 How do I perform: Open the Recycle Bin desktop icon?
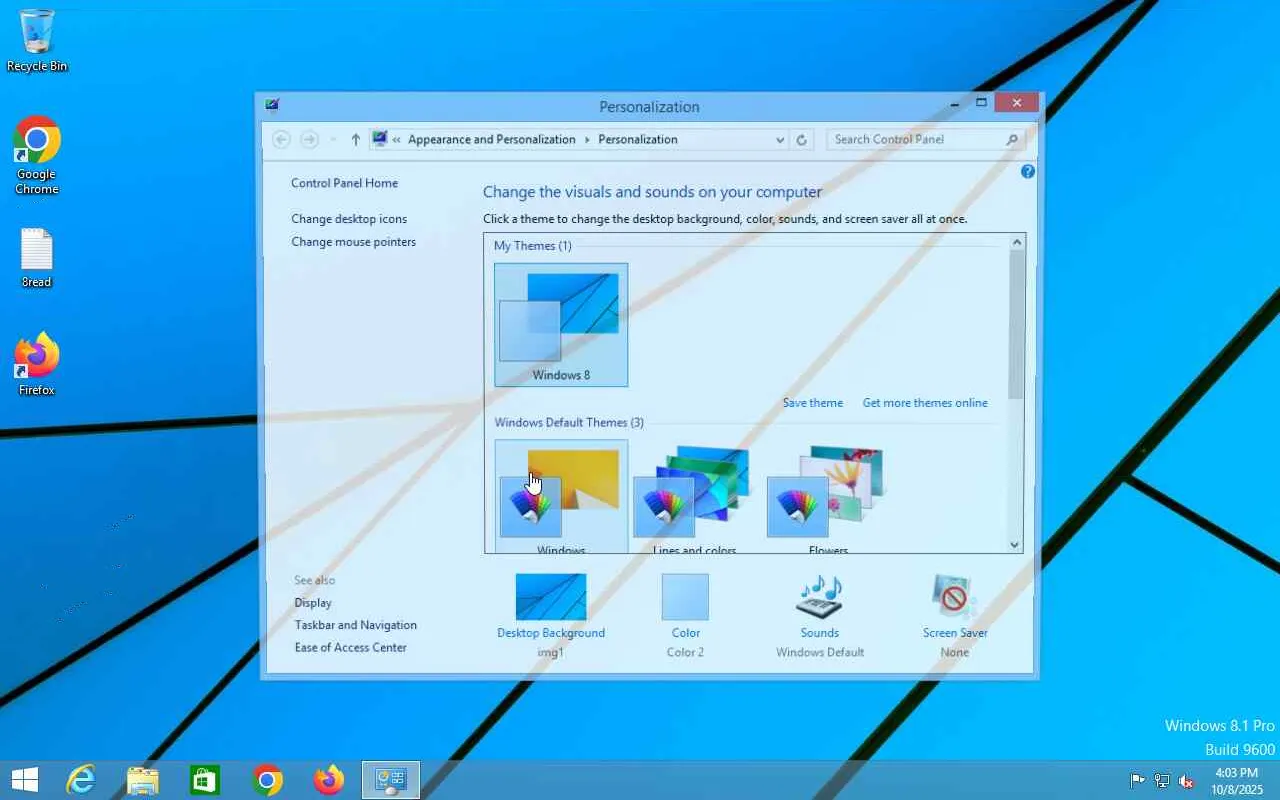37,40
